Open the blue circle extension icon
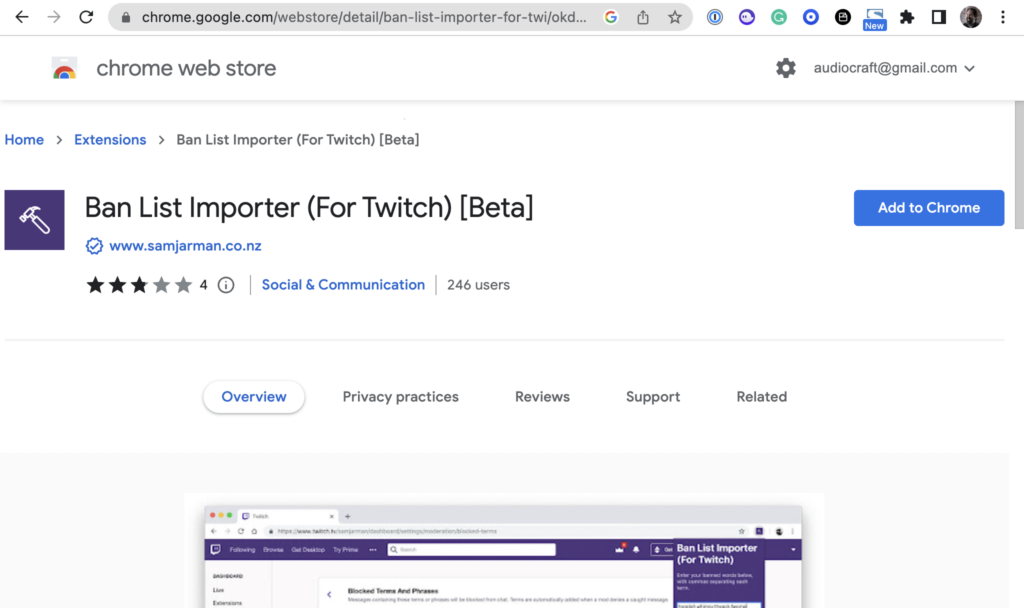1024x608 pixels. click(810, 18)
